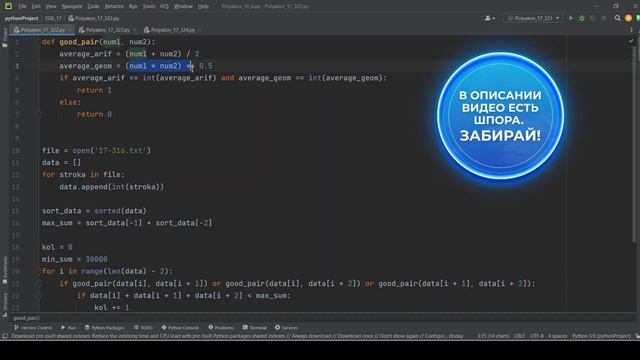Click the '17-316.txt' filename string
This screenshot has width=640, height=360.
120,151
